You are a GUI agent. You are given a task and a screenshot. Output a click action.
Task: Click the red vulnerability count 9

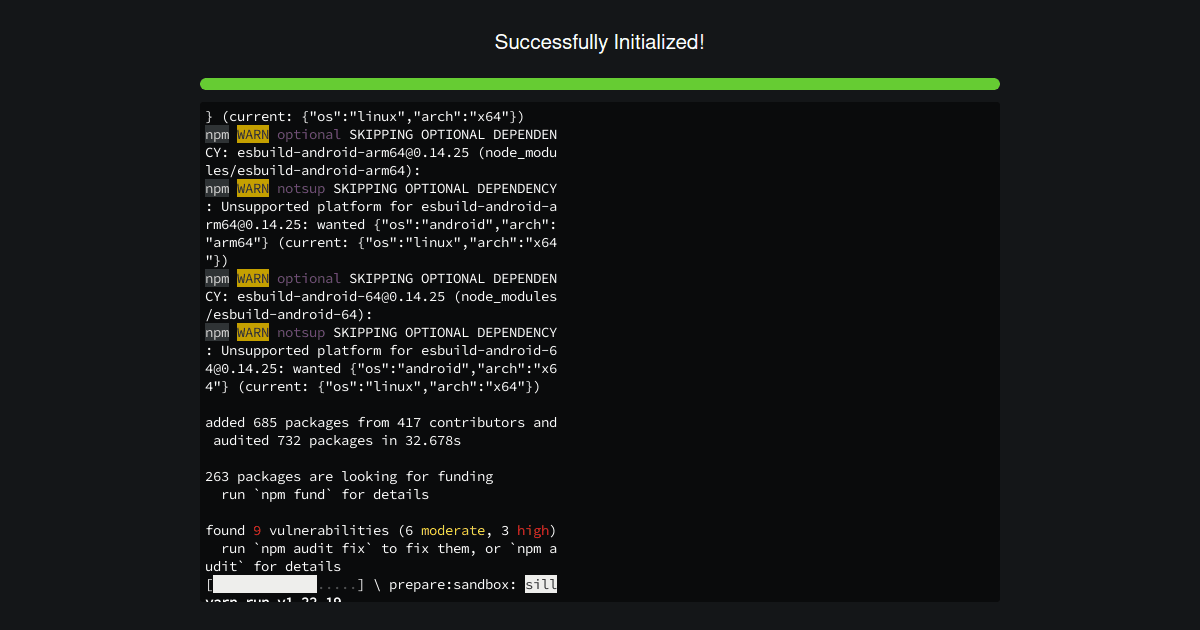[x=256, y=530]
